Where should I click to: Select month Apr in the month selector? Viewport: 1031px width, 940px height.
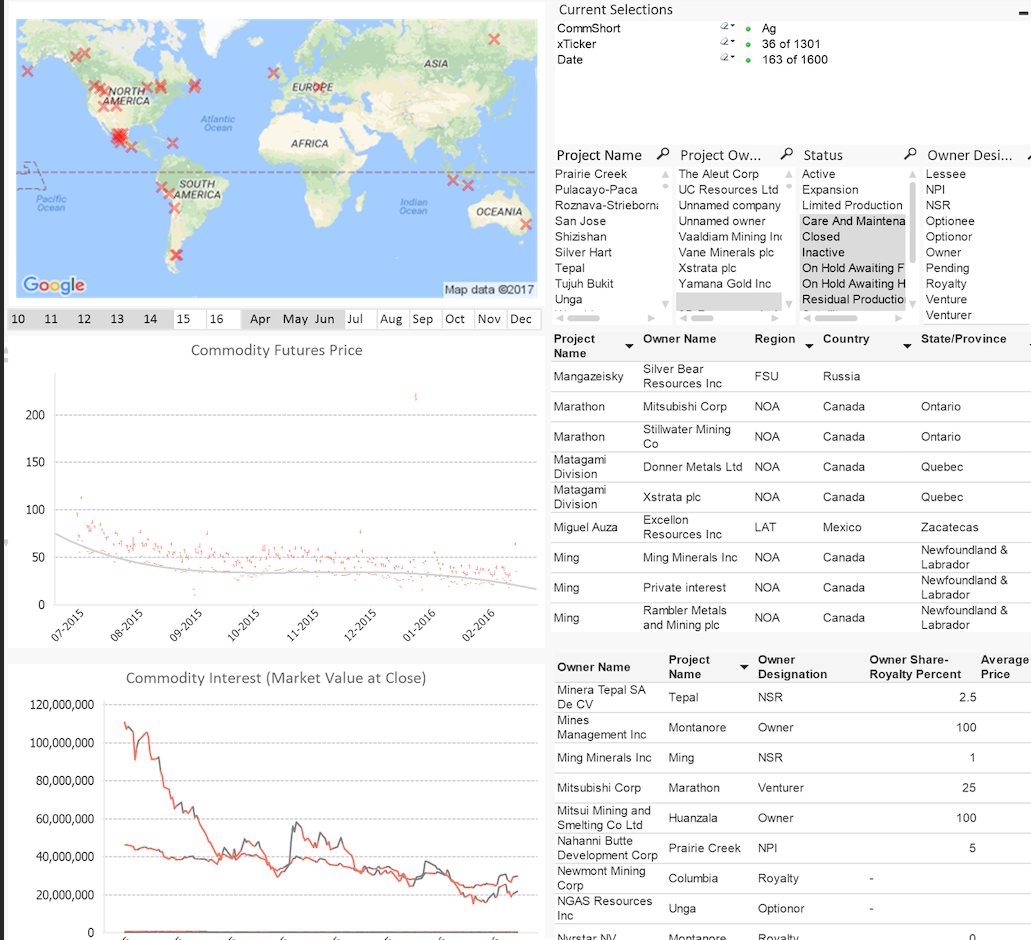(260, 319)
